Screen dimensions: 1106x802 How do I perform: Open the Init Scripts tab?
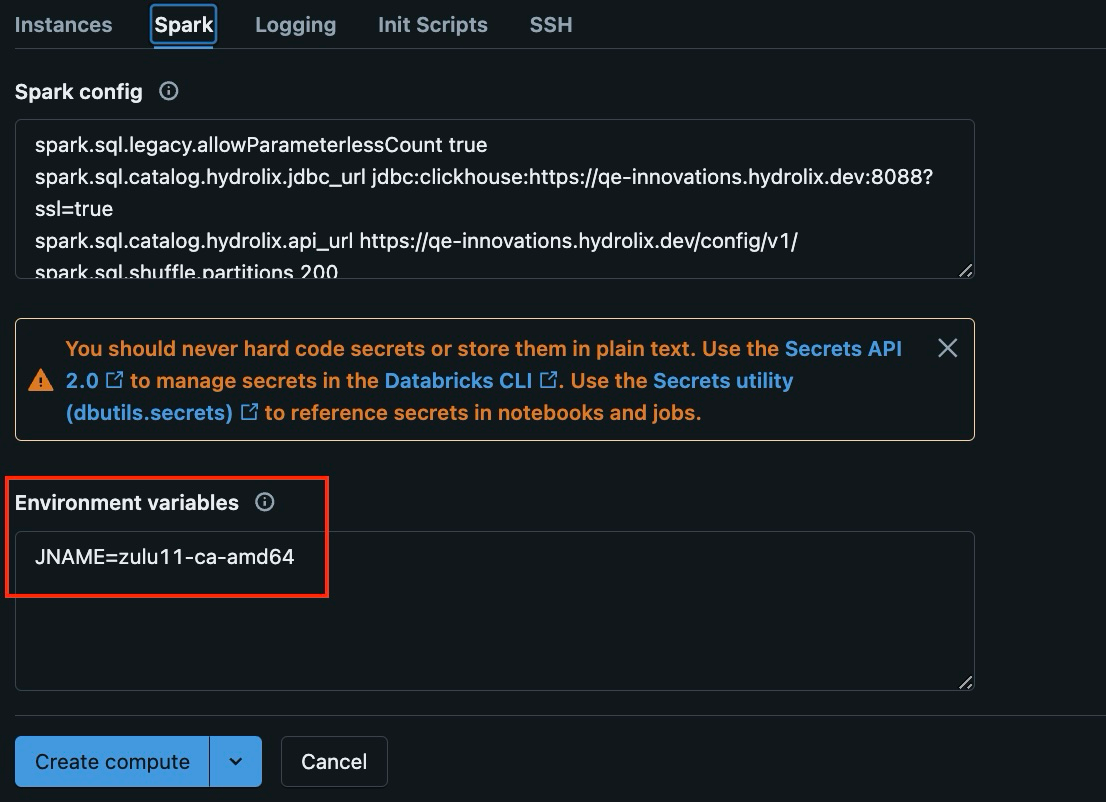(432, 24)
